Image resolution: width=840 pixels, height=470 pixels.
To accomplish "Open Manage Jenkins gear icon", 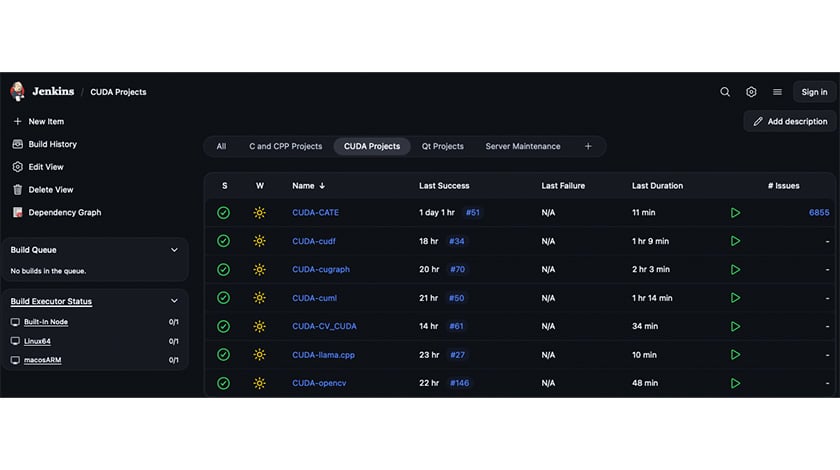I will point(751,92).
